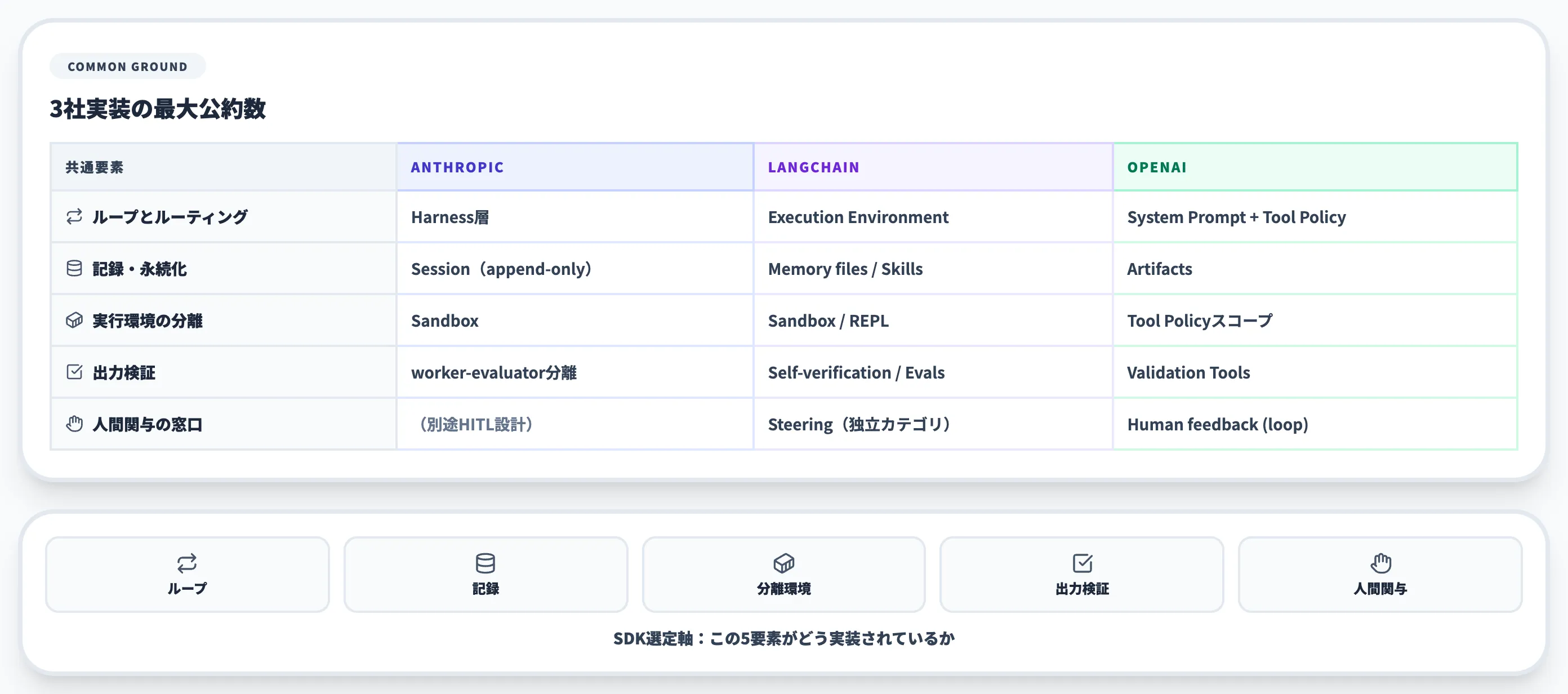Click the 分離環境 card label
The width and height of the screenshot is (1568, 694).
click(784, 589)
